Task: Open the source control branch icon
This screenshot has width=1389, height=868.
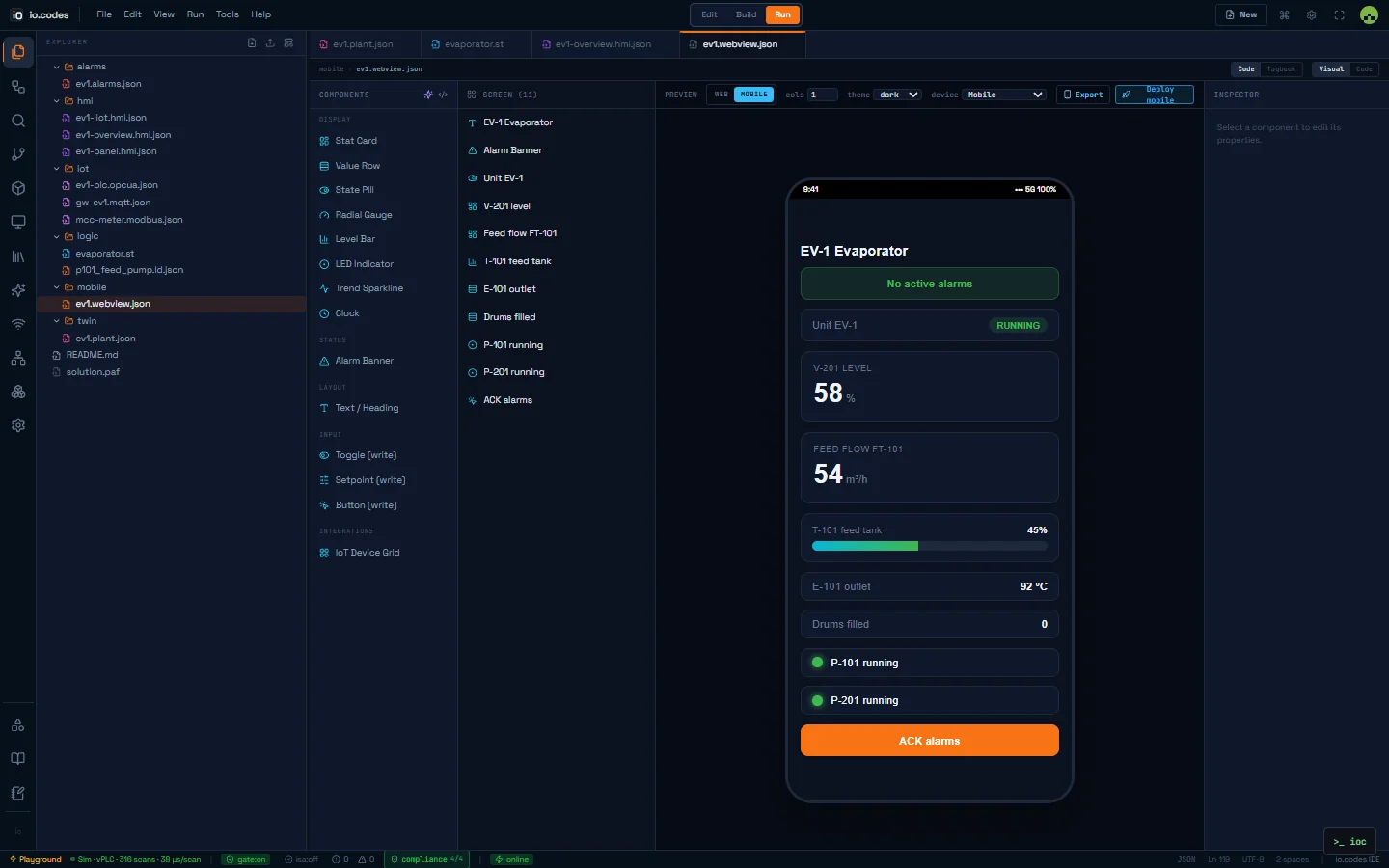Action: click(17, 154)
